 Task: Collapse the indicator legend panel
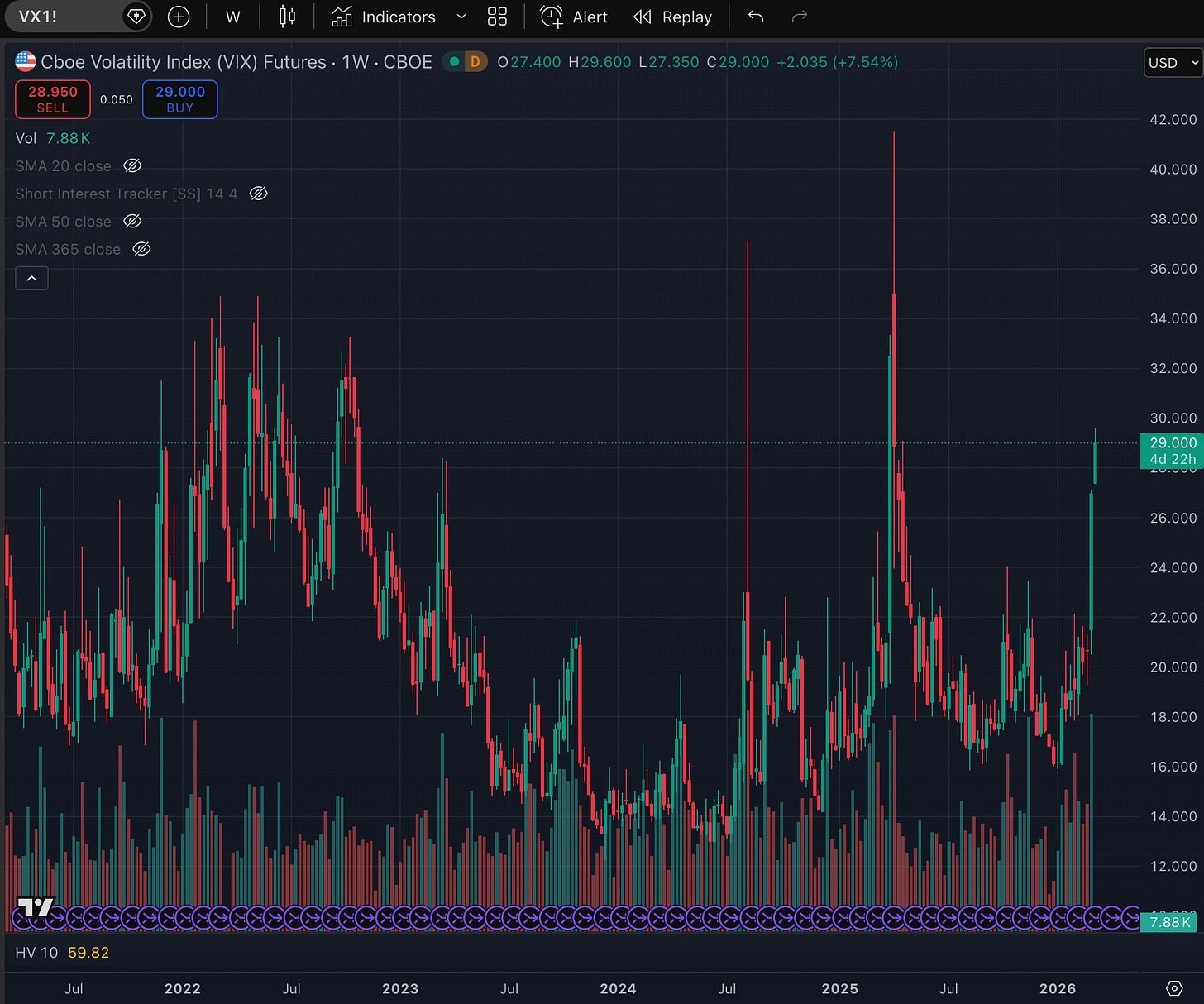31,278
